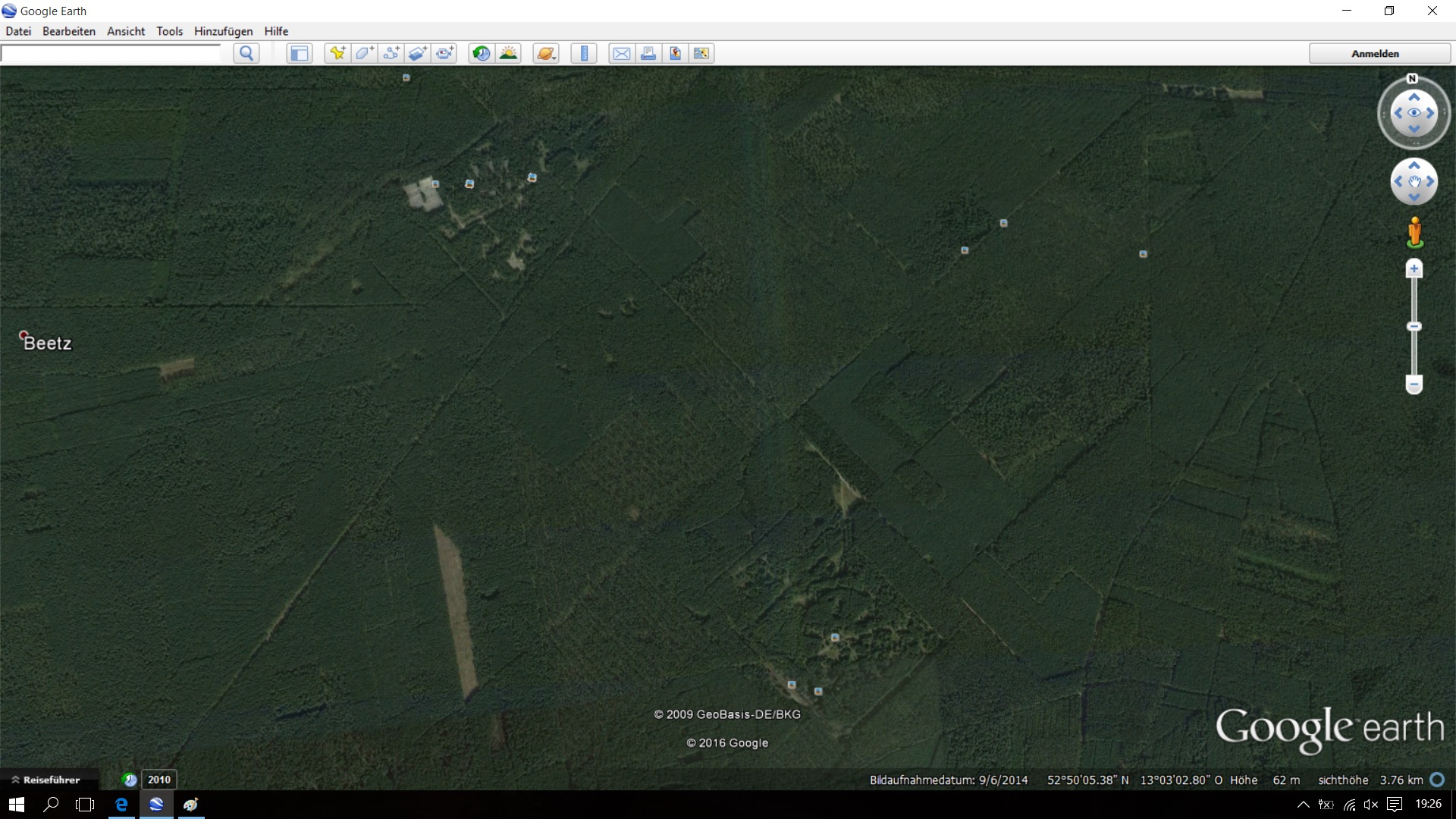Open the Ansicht menu
Image resolution: width=1456 pixels, height=819 pixels.
click(x=126, y=31)
